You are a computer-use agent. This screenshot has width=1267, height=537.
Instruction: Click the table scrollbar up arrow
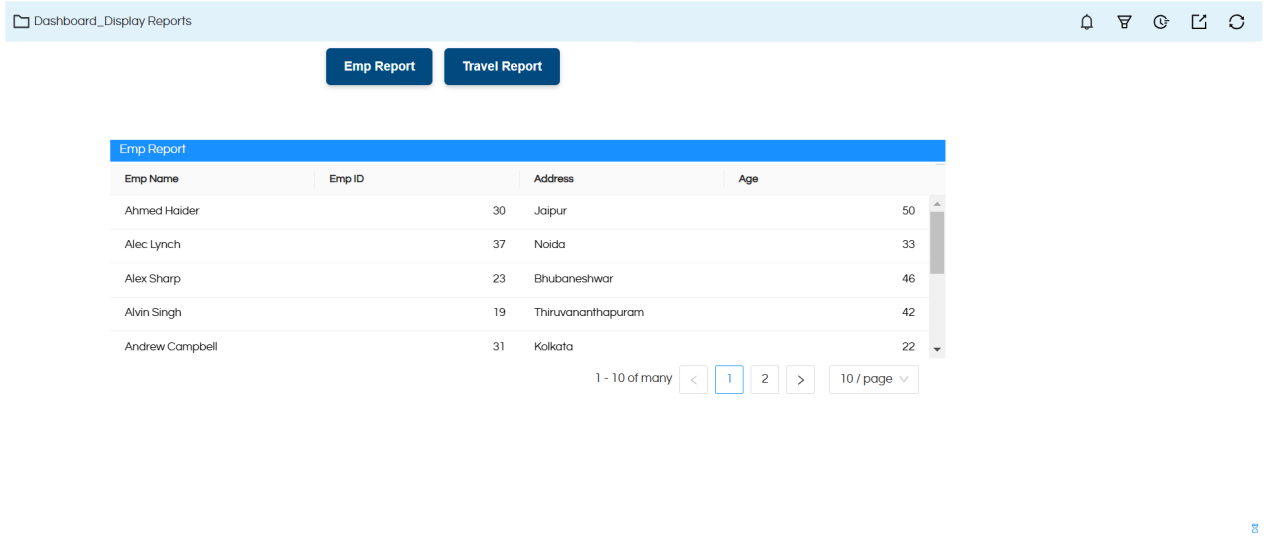click(937, 204)
